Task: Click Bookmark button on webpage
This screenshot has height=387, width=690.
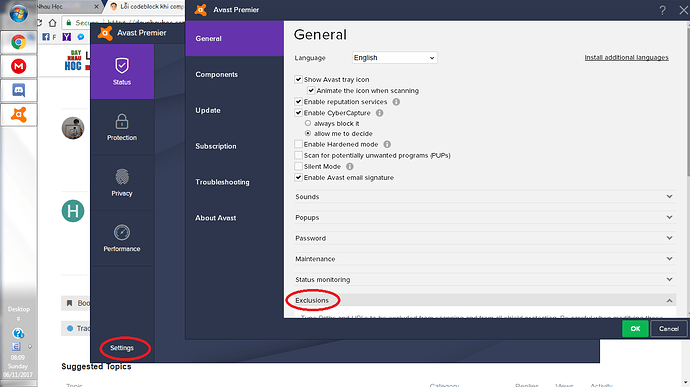Action: click(x=76, y=303)
